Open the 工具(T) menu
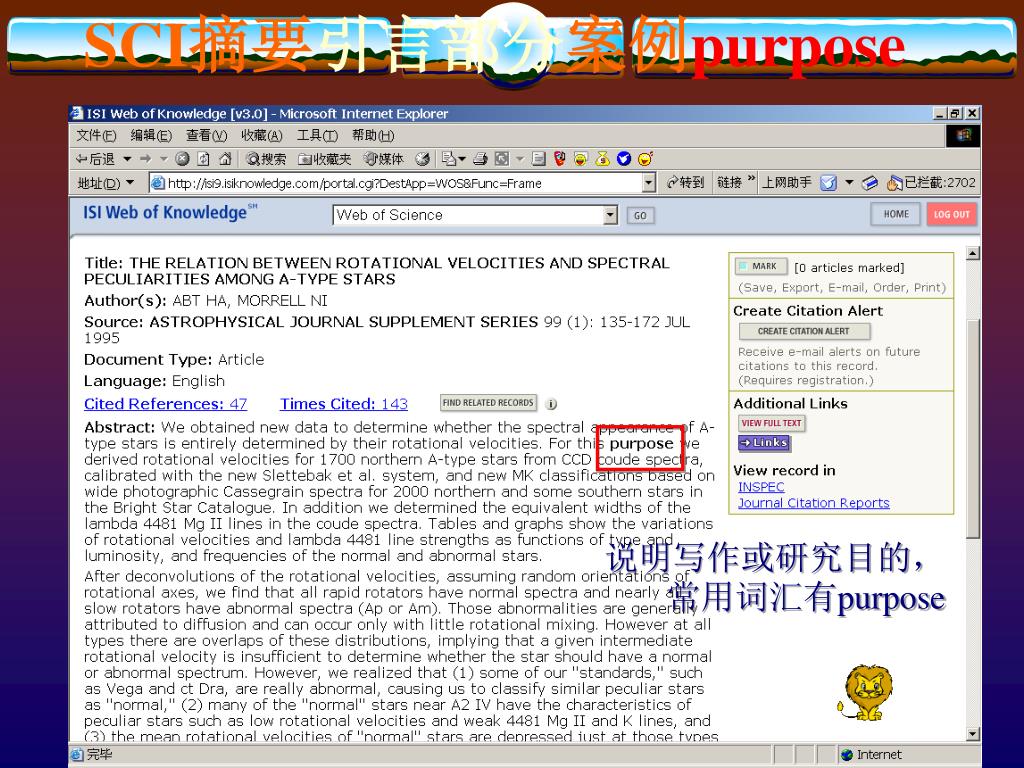Viewport: 1024px width, 768px height. click(317, 135)
